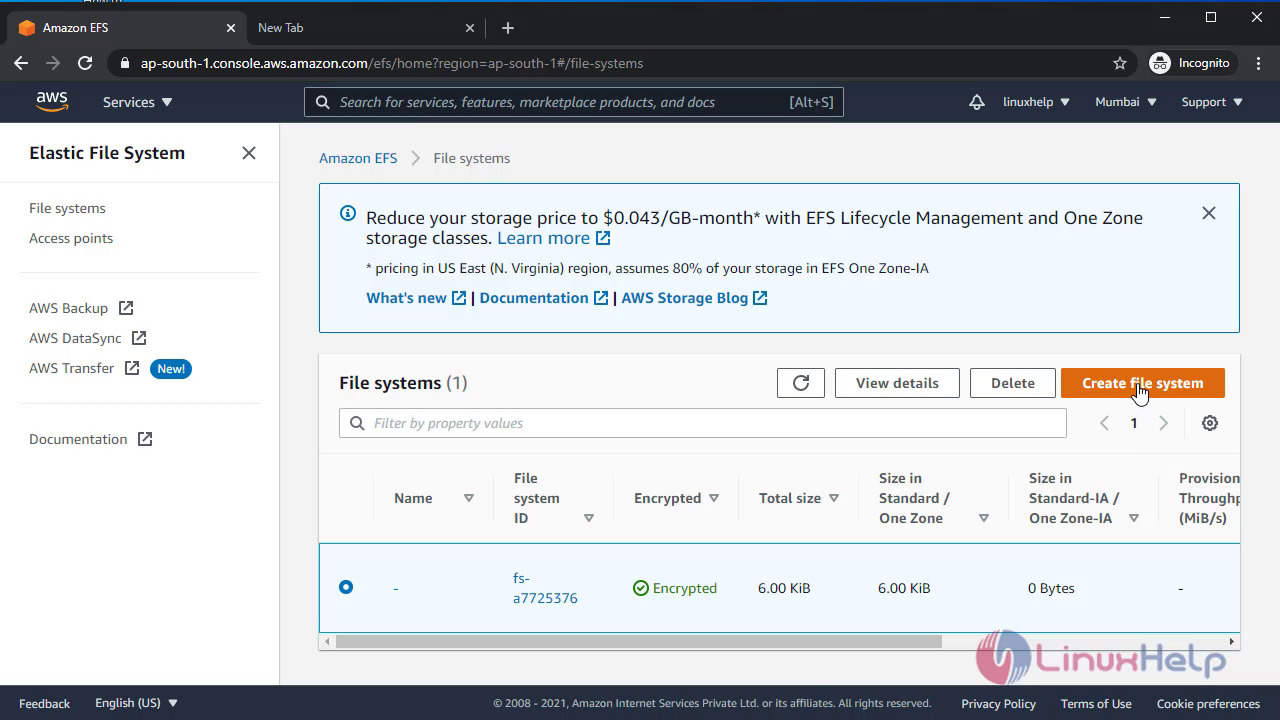This screenshot has width=1280, height=720.
Task: Close the New Tab browser tab
Action: pyautogui.click(x=471, y=28)
